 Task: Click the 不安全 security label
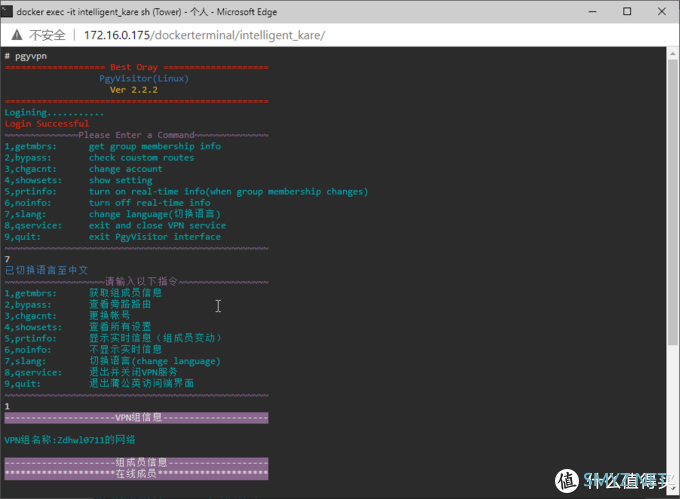(47, 35)
